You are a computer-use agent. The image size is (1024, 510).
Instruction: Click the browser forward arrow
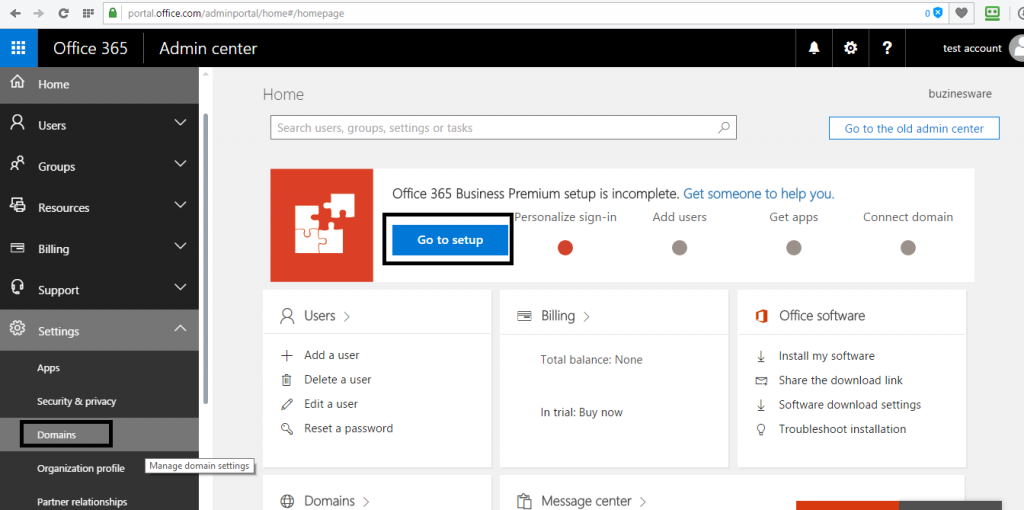(x=39, y=13)
